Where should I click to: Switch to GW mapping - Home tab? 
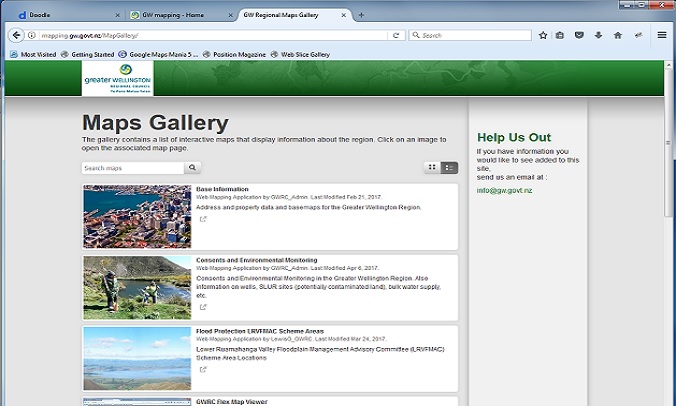pos(179,15)
